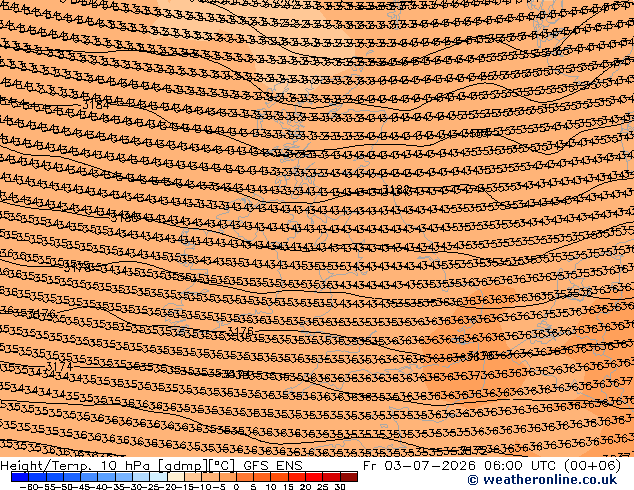Viewport: 634px width, 490px height.
Task: Click the 3174 contour label at left
Action: [59, 367]
